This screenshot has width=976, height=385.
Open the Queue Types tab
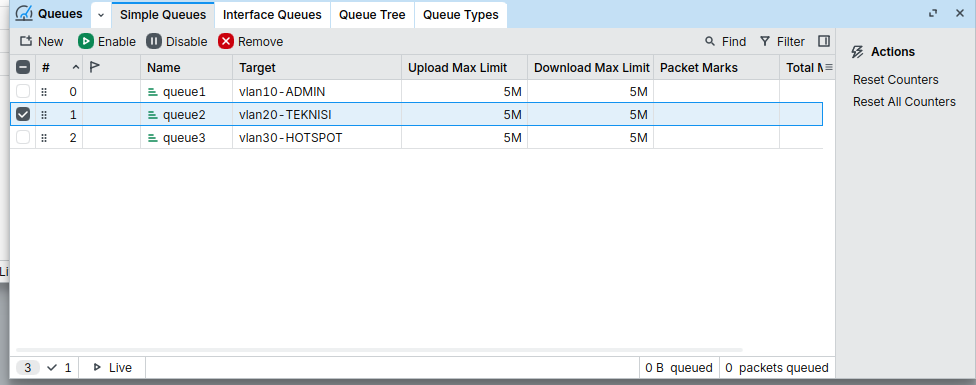[x=461, y=15]
